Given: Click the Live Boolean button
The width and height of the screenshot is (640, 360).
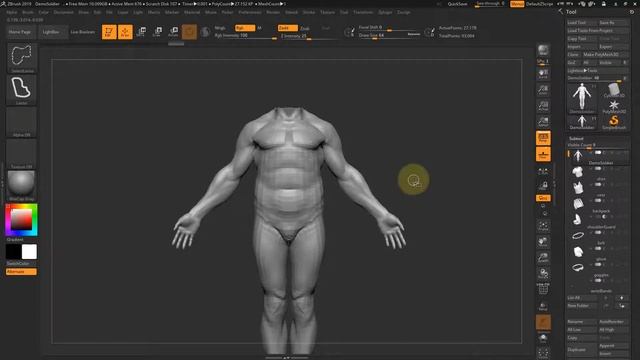Looking at the screenshot, I should coord(82,32).
